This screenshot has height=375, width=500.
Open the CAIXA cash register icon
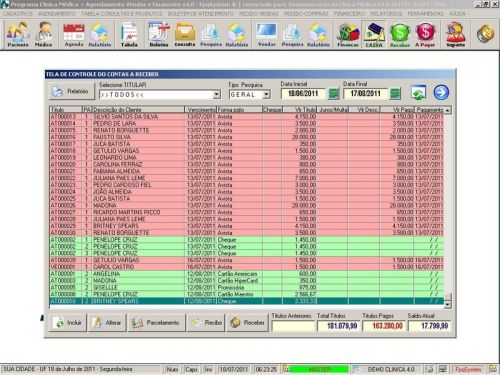[x=374, y=34]
